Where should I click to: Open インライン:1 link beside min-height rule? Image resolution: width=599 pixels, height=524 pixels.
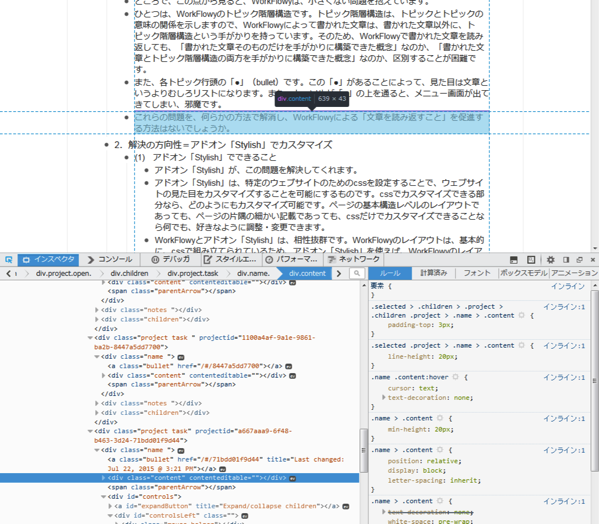pos(564,419)
